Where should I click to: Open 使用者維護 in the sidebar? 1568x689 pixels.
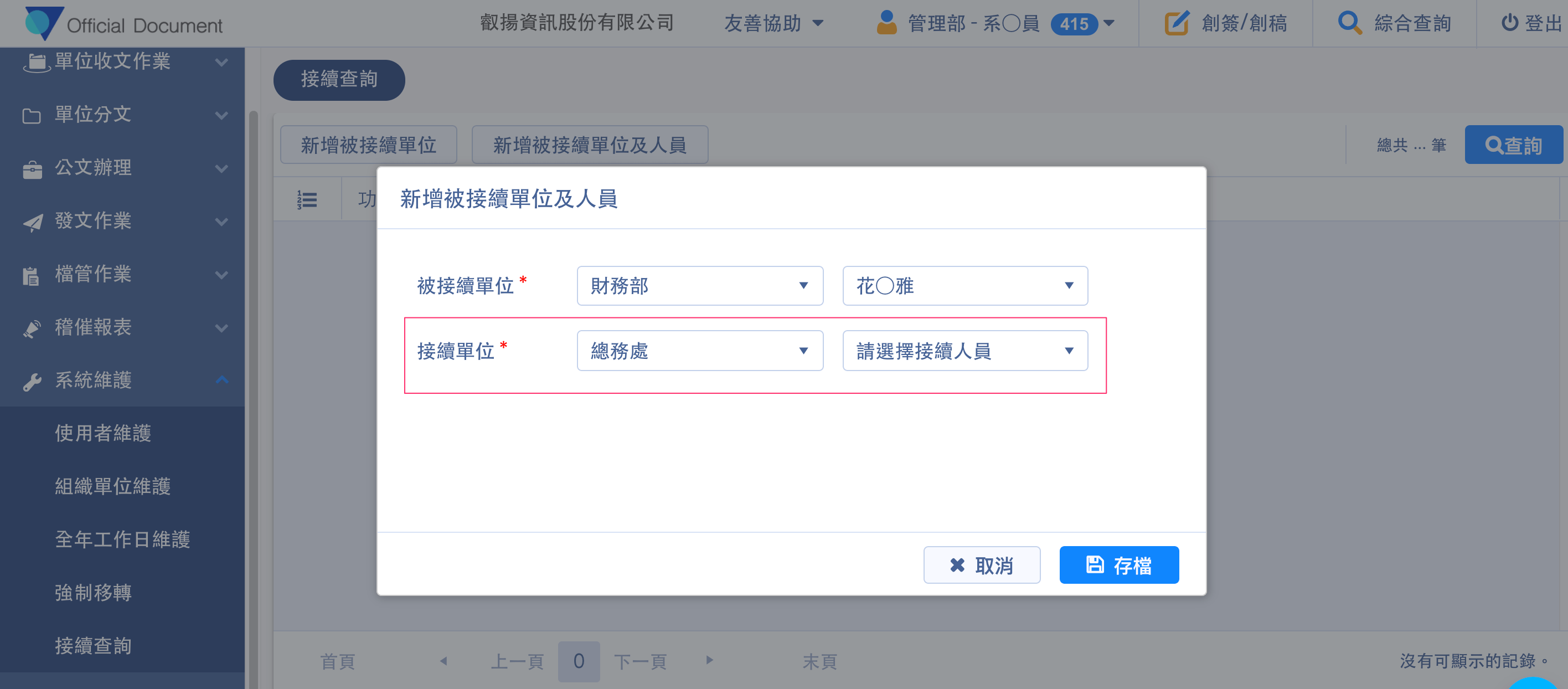103,433
